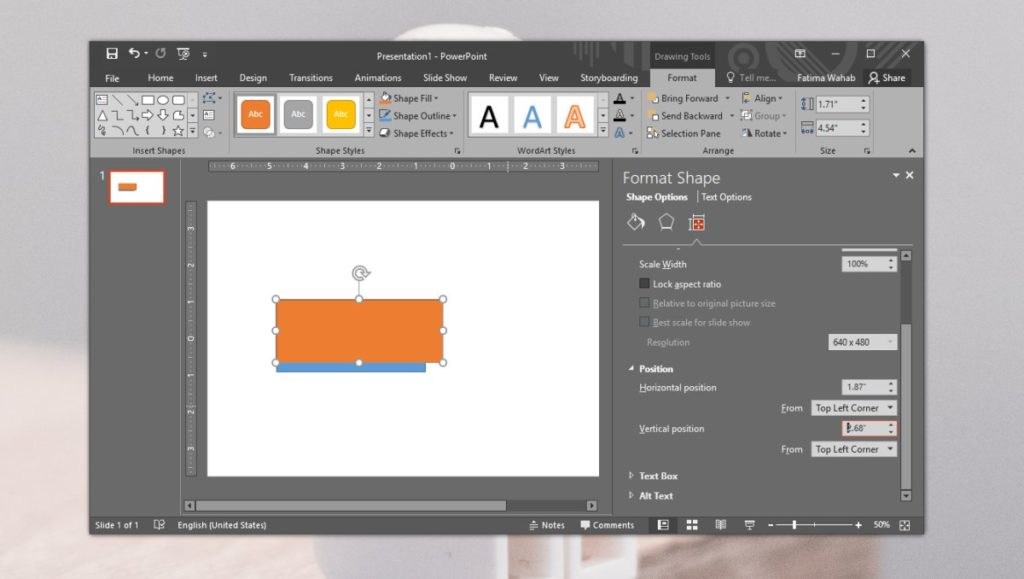Switch to the Text Options tab
This screenshot has height=579, width=1024.
(x=725, y=197)
